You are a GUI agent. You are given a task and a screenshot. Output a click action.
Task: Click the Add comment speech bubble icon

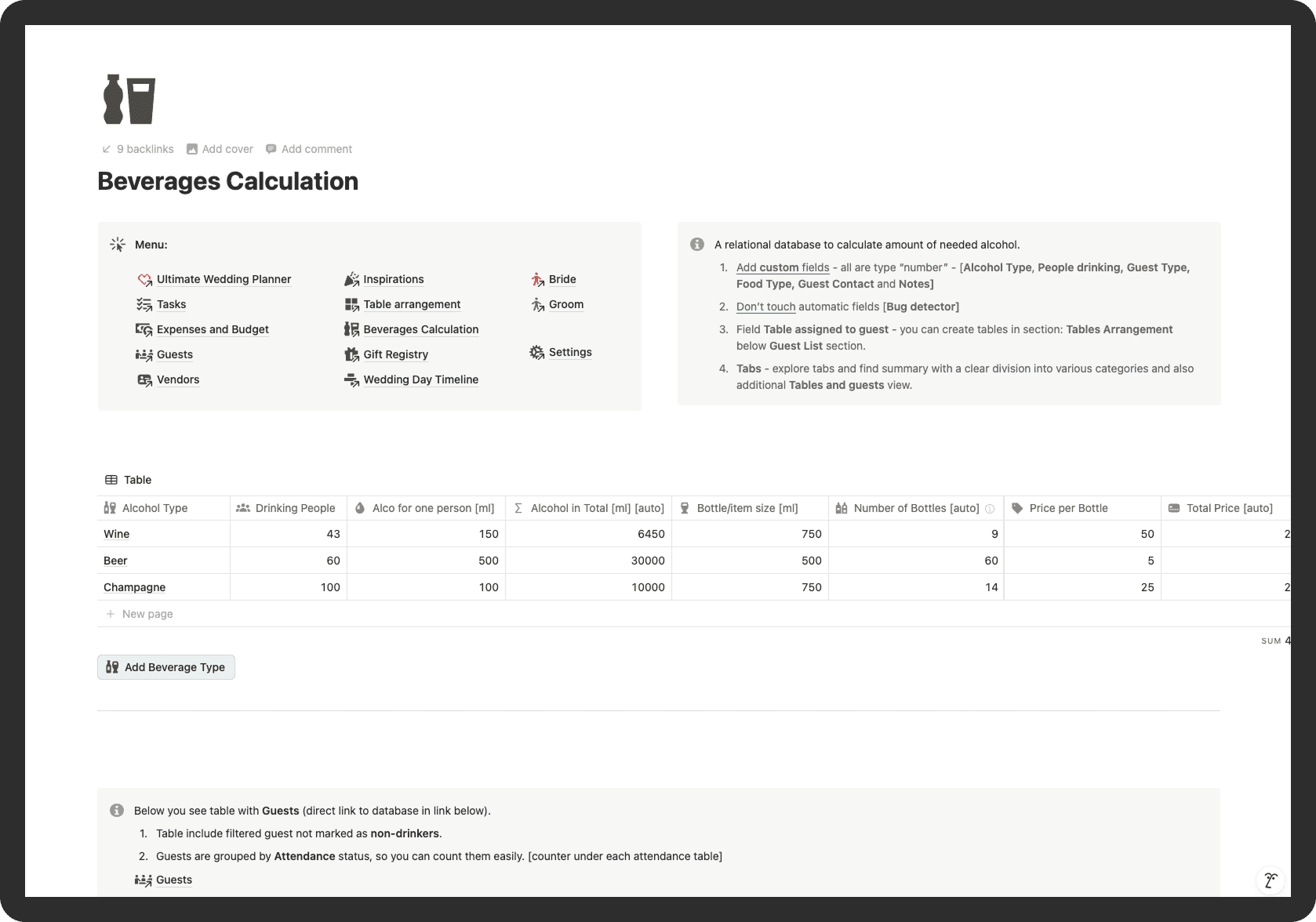271,149
